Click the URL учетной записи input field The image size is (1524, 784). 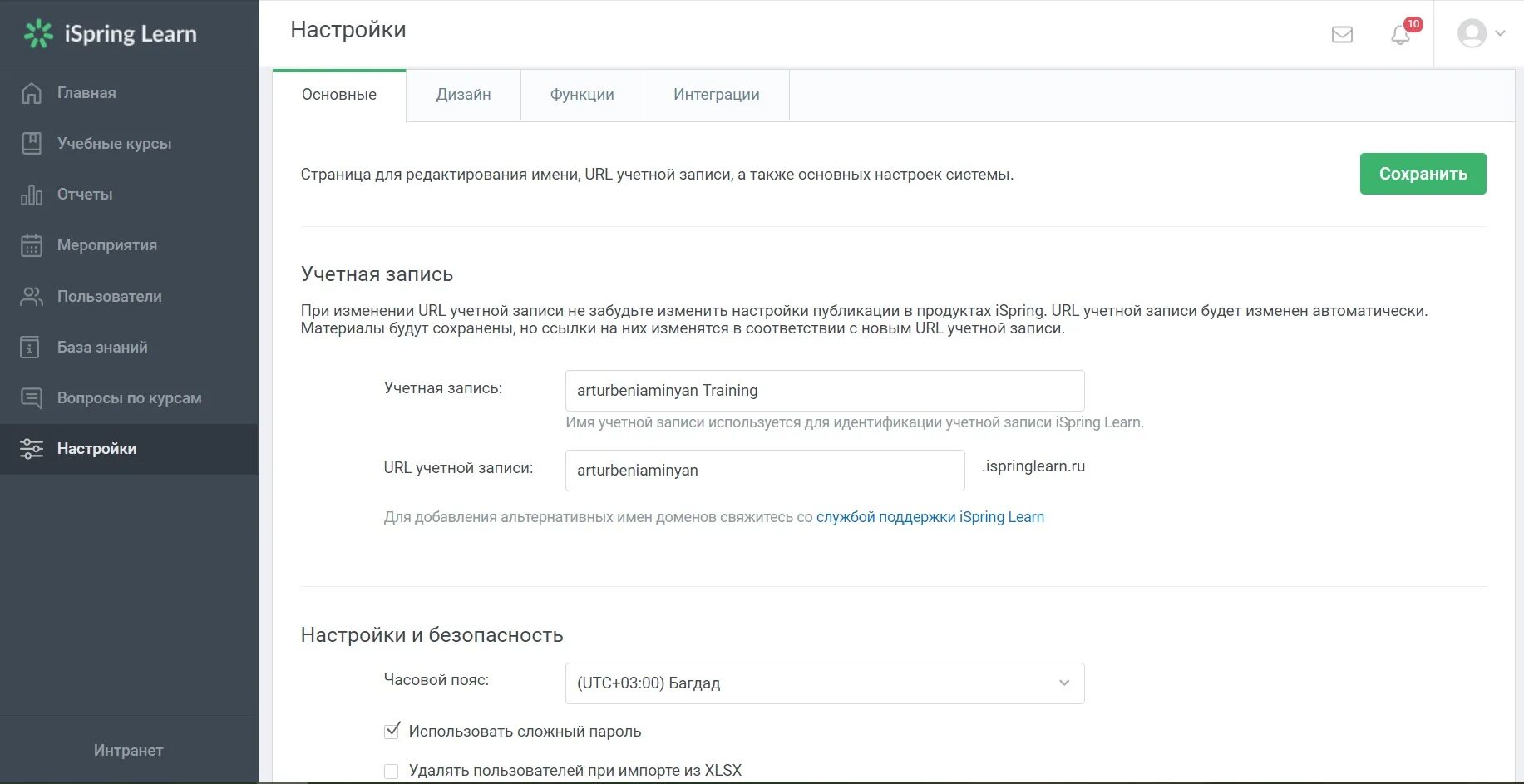click(x=764, y=471)
